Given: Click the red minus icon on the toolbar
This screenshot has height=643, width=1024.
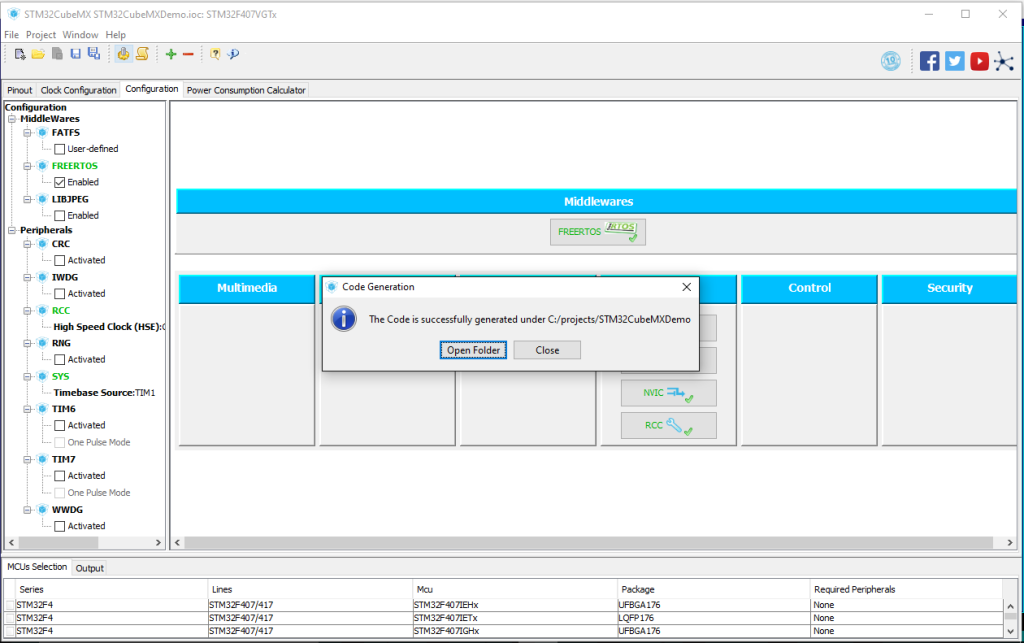Looking at the screenshot, I should [187, 54].
